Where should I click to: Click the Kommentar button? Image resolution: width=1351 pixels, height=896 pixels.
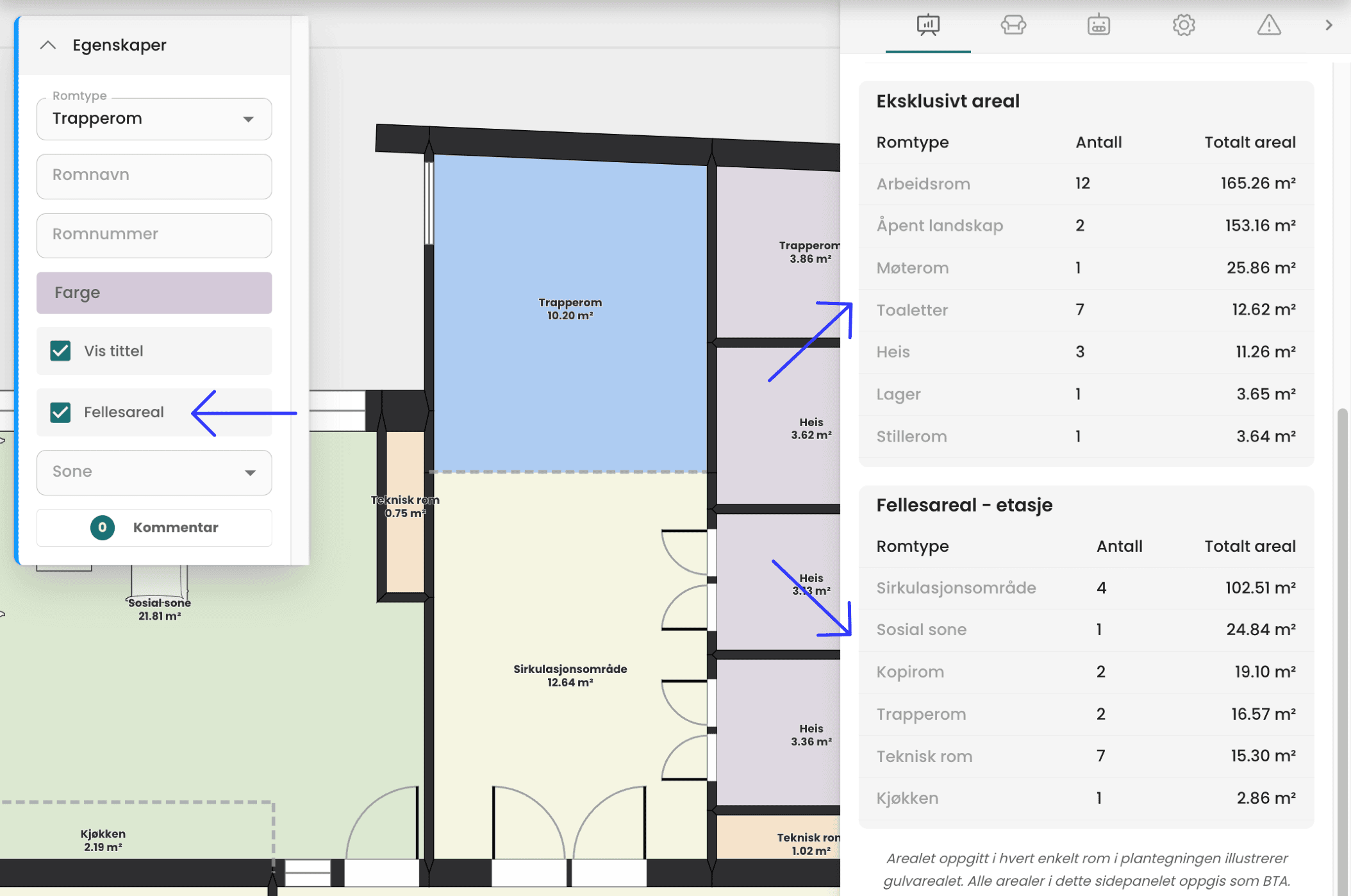pos(175,527)
